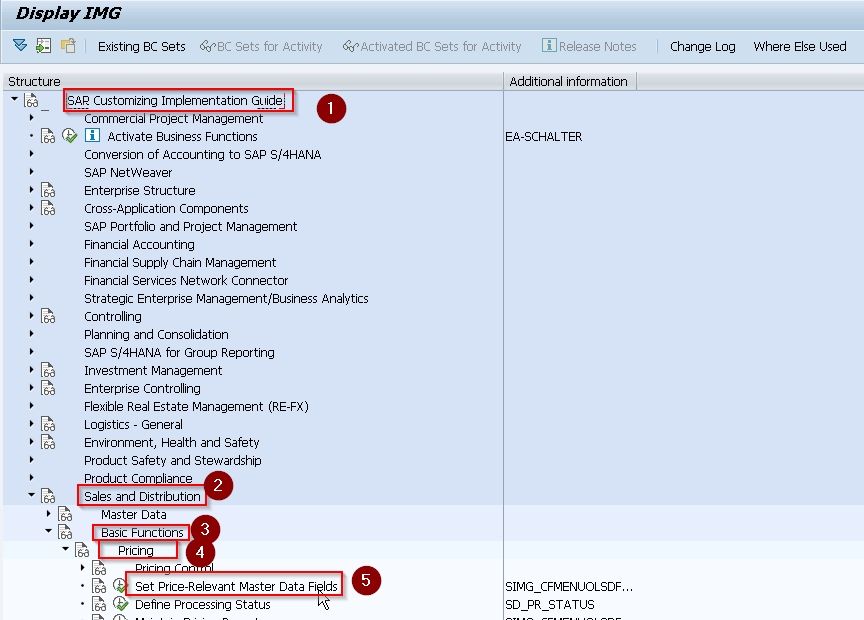Viewport: 864px width, 620px height.
Task: Select Set Price-Relevant Master Data Fields
Action: coord(236,586)
